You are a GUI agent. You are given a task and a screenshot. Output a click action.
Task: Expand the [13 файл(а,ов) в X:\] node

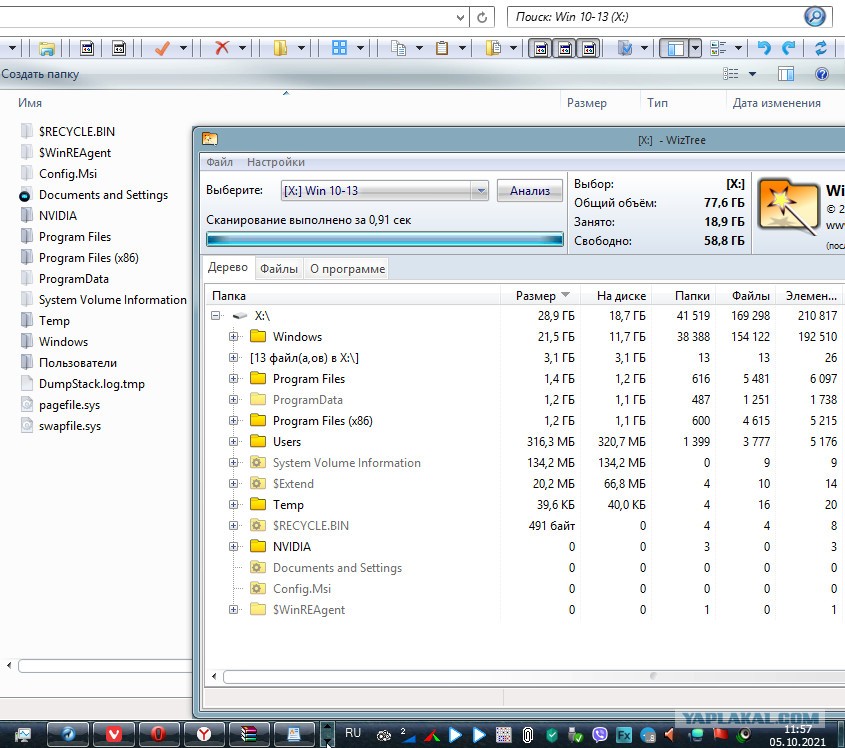click(x=233, y=358)
